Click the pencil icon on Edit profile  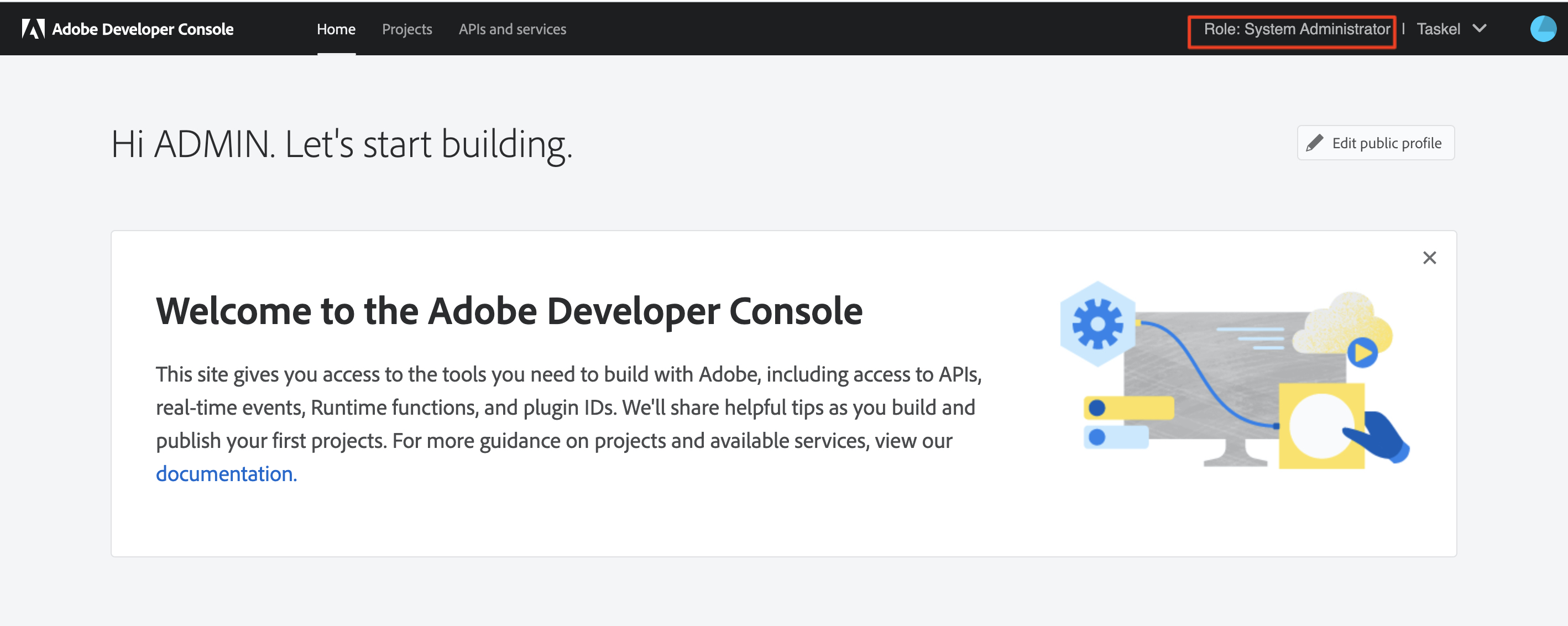(x=1314, y=143)
